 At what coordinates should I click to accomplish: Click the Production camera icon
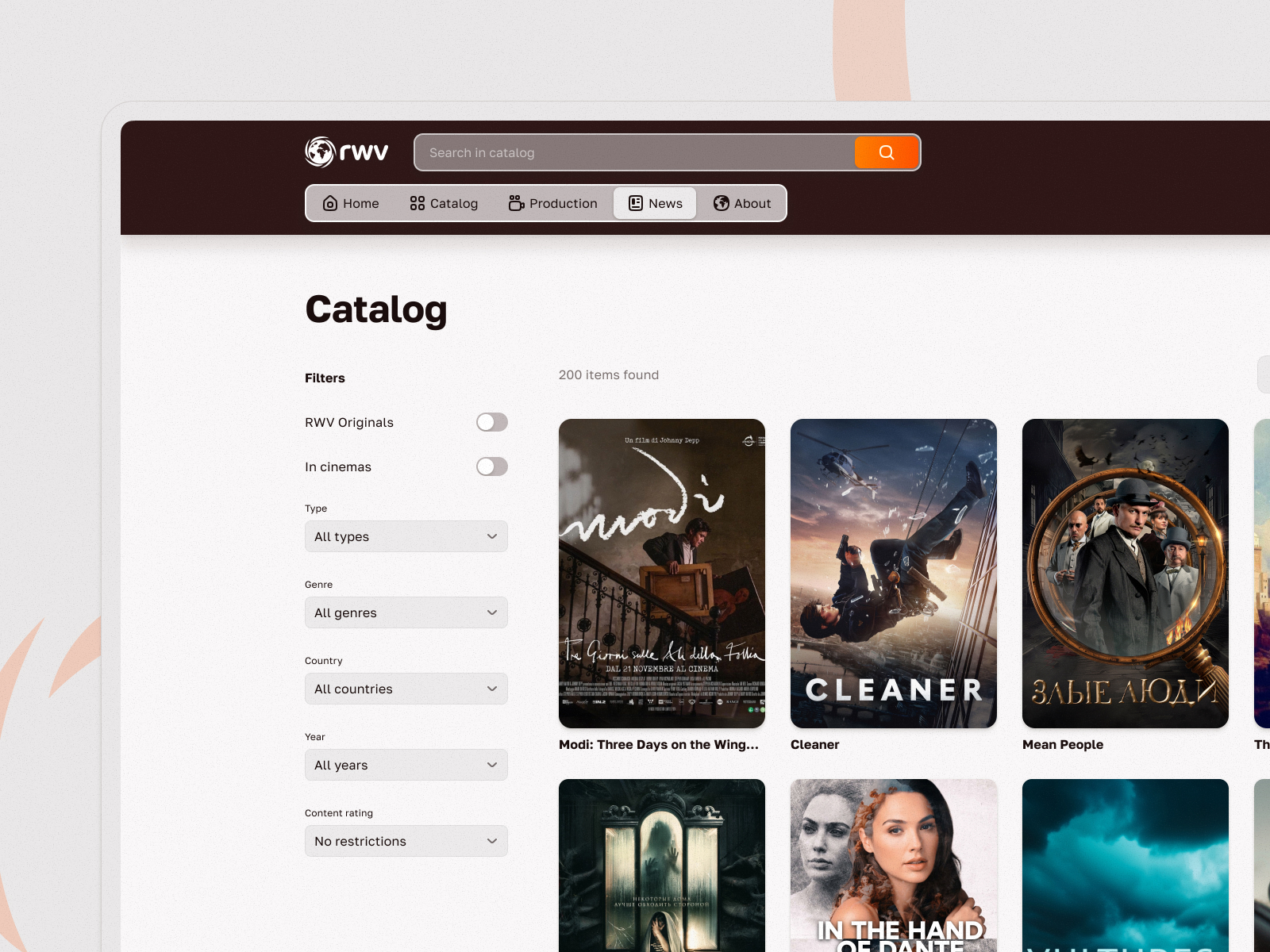click(x=516, y=203)
